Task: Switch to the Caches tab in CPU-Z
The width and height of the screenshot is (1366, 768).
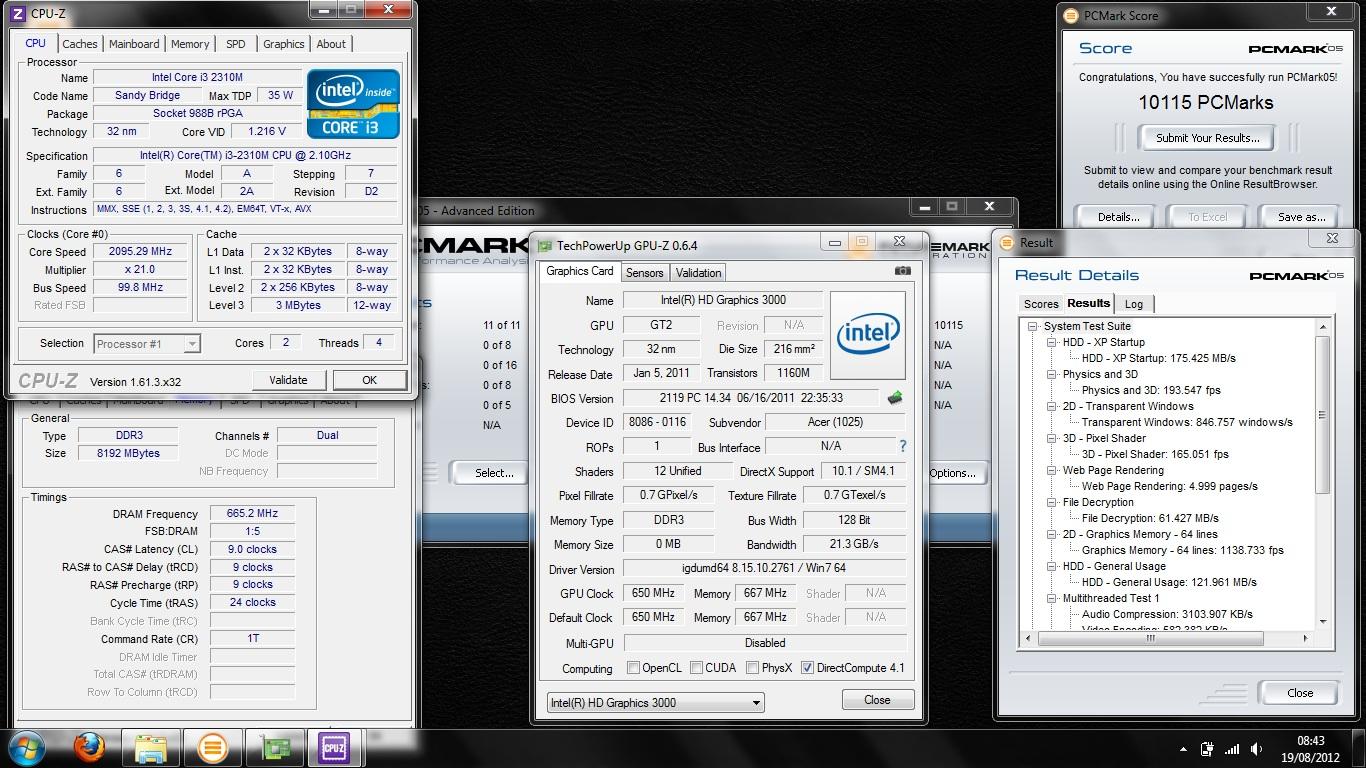Action: point(80,44)
